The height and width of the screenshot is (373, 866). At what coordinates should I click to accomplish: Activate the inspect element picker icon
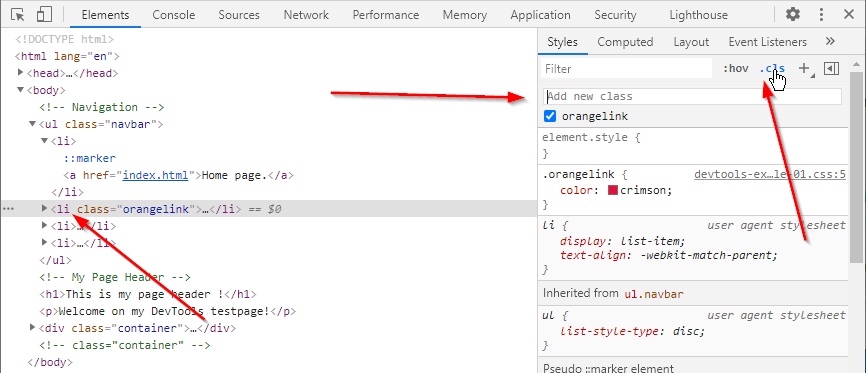coord(18,14)
